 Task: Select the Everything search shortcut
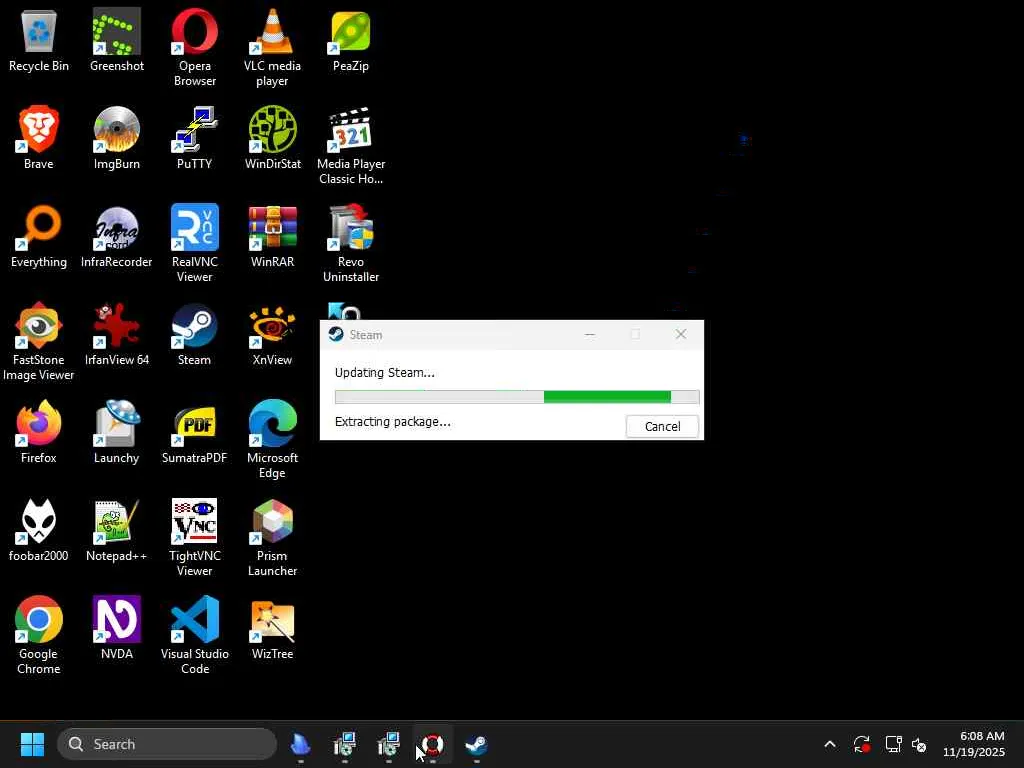[39, 236]
